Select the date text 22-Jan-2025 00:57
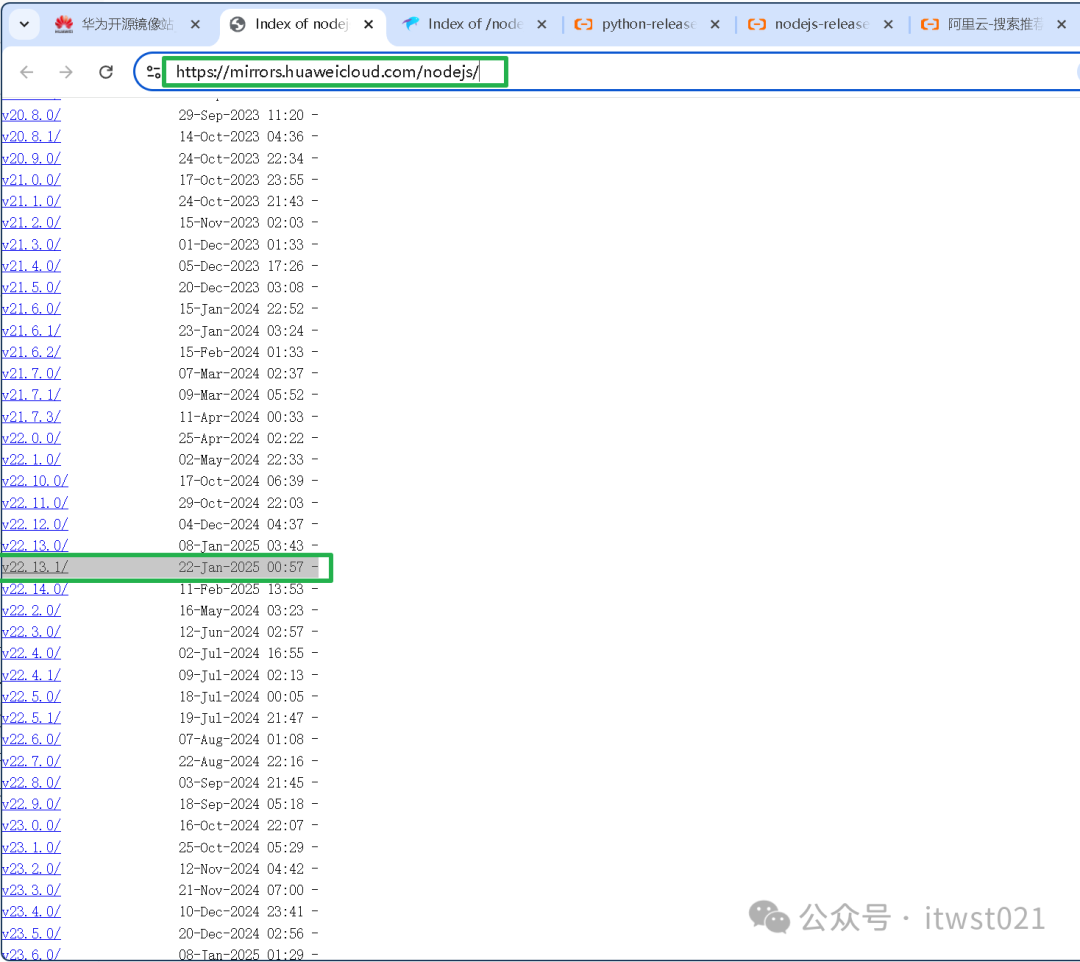The width and height of the screenshot is (1080, 962). [x=241, y=567]
